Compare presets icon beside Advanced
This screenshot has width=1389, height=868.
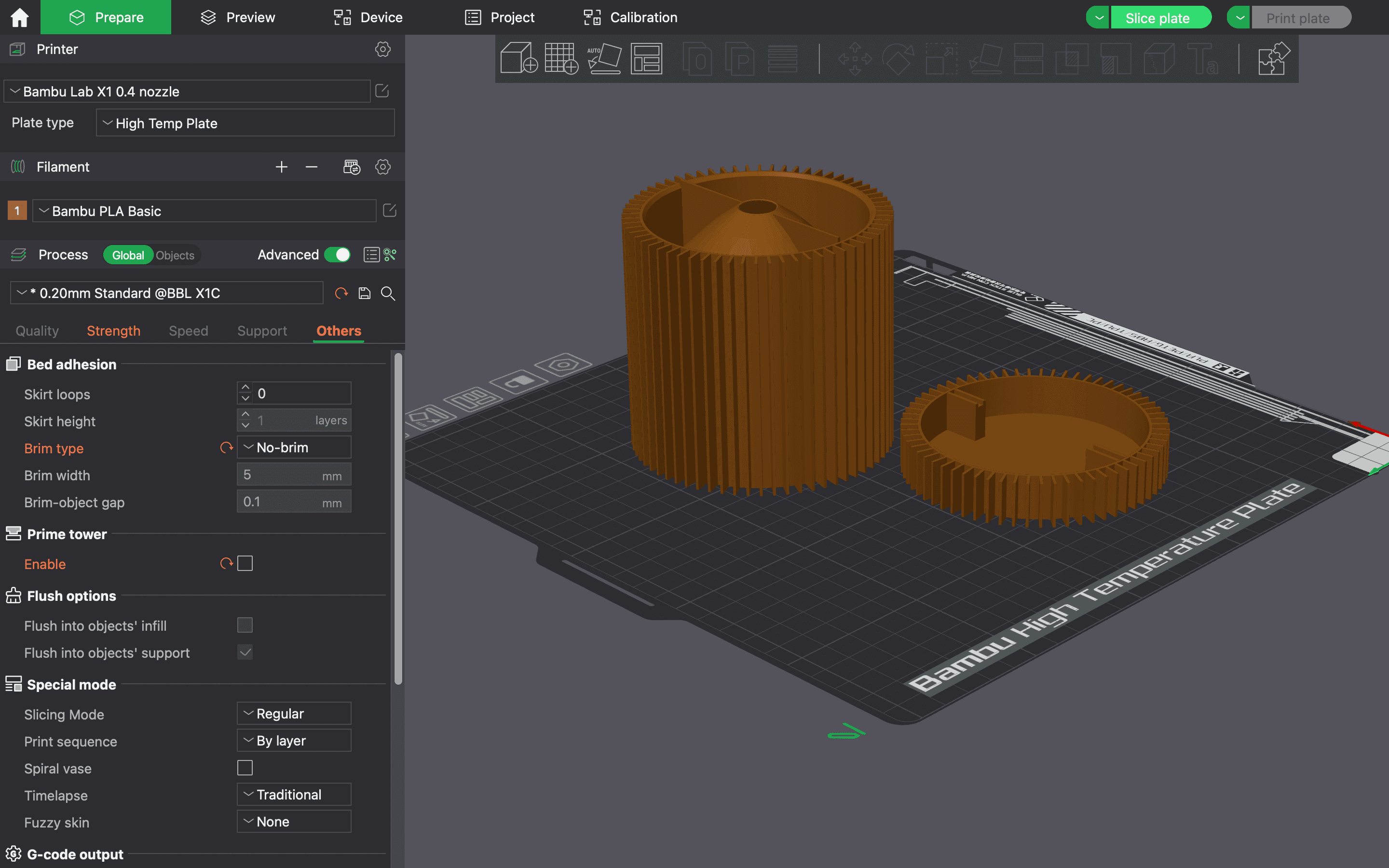coord(390,254)
